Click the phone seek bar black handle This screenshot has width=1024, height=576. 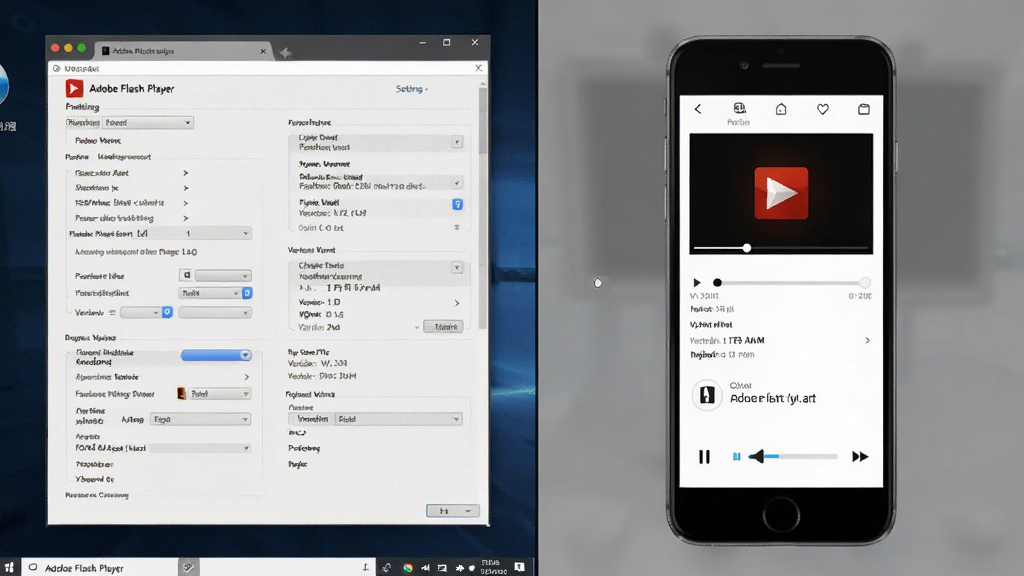(717, 283)
